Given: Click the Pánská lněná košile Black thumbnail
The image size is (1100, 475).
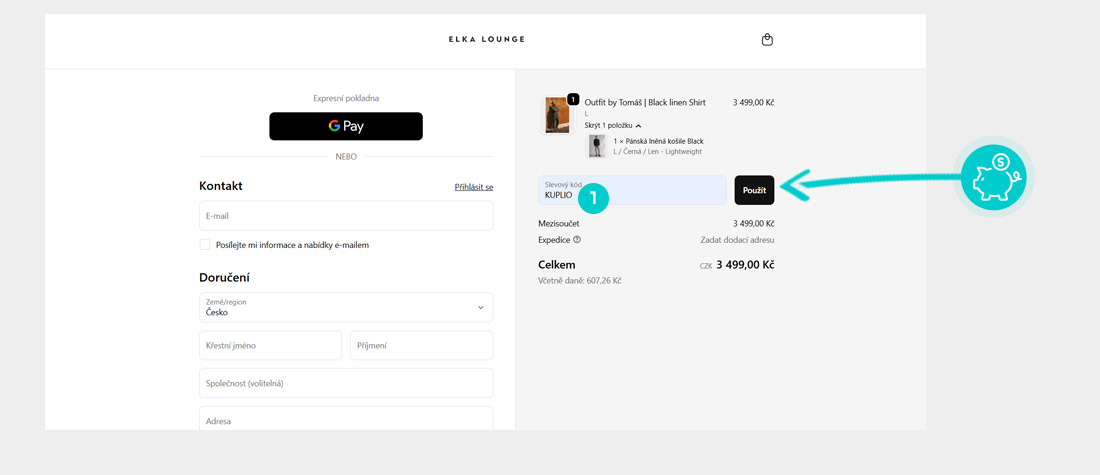Looking at the screenshot, I should pos(597,147).
